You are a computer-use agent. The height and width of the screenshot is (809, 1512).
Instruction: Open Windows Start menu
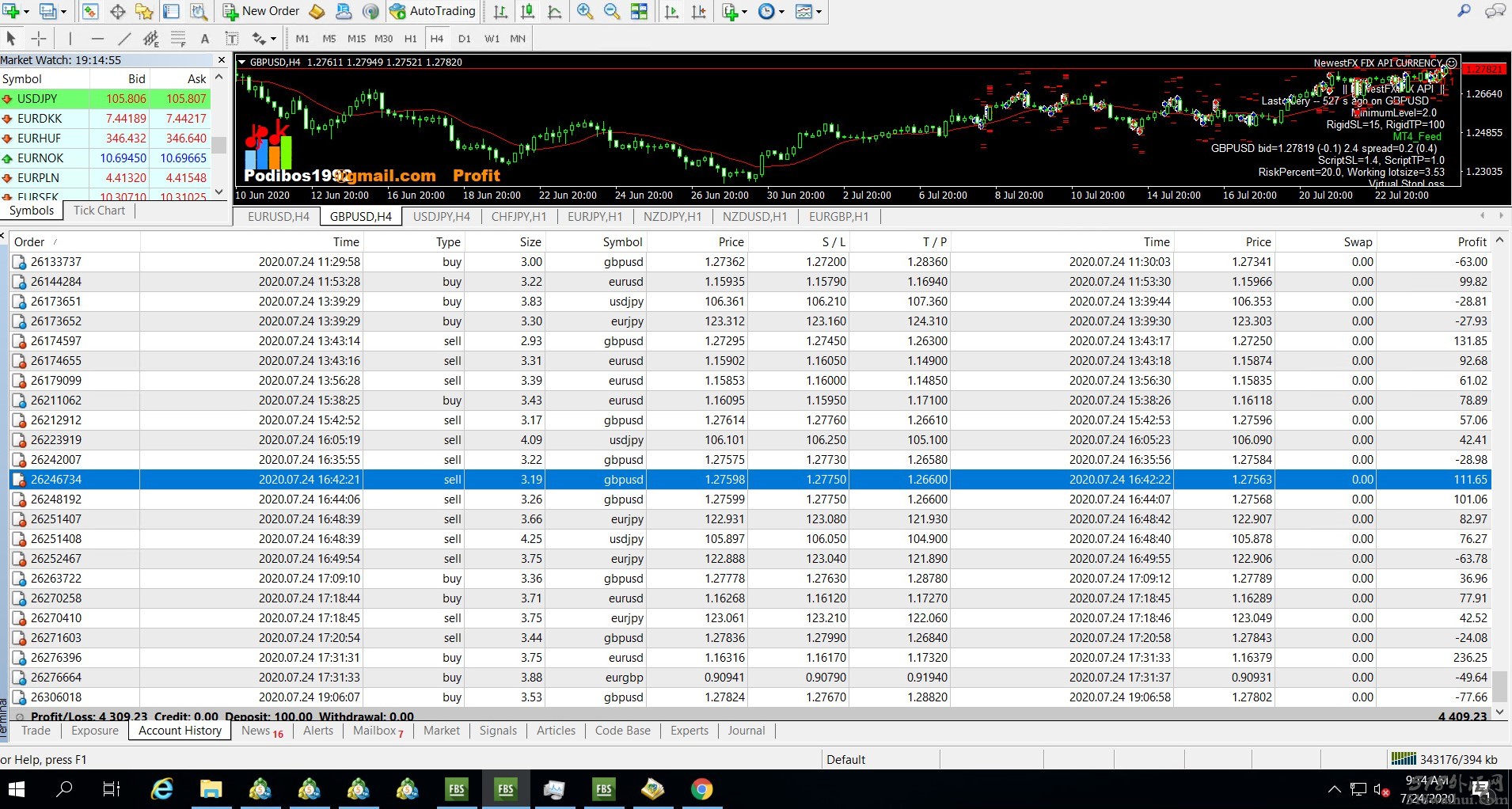point(16,789)
